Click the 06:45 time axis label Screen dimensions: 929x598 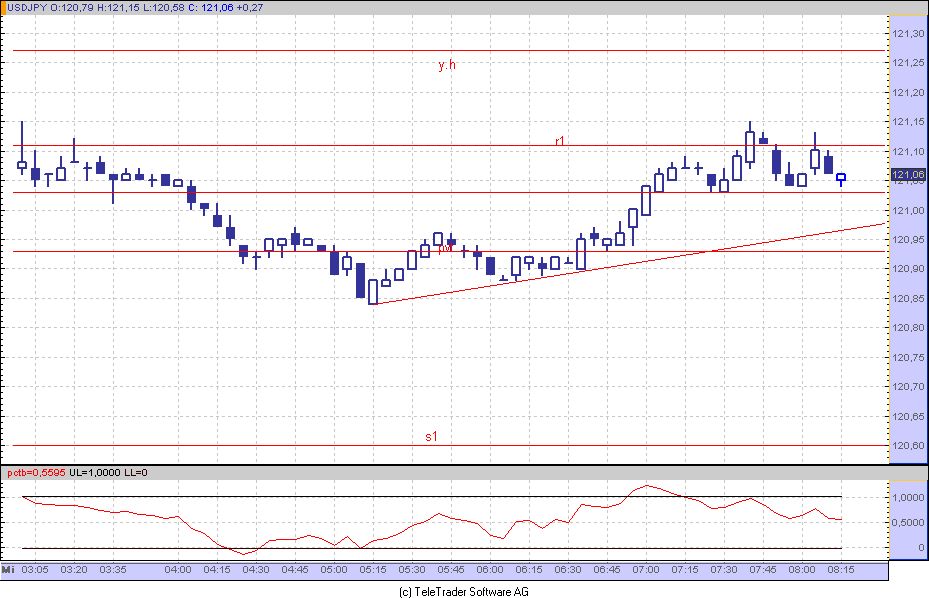[x=607, y=570]
